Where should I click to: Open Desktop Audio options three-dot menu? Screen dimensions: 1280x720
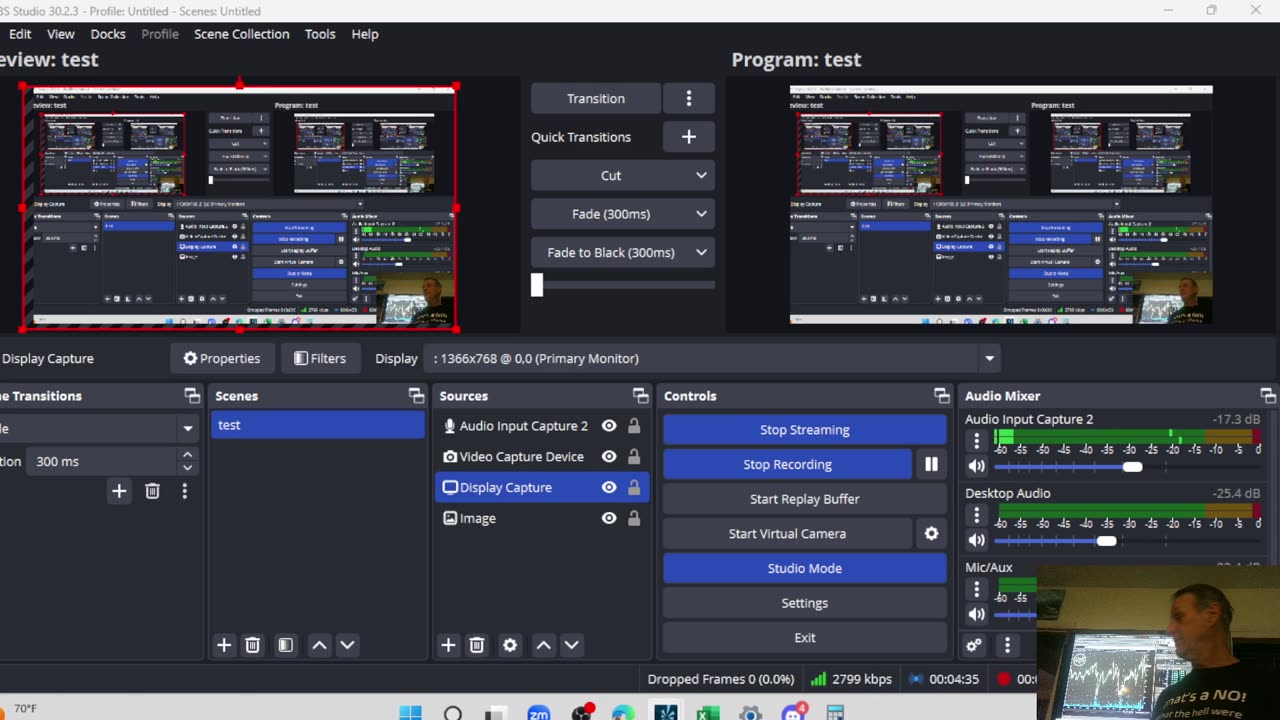(x=977, y=515)
